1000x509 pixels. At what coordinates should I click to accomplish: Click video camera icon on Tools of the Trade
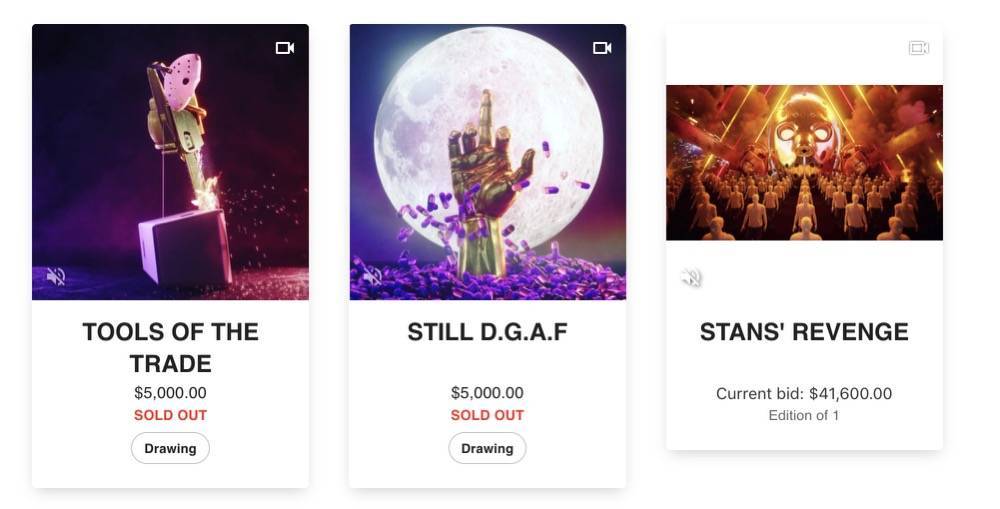(285, 48)
